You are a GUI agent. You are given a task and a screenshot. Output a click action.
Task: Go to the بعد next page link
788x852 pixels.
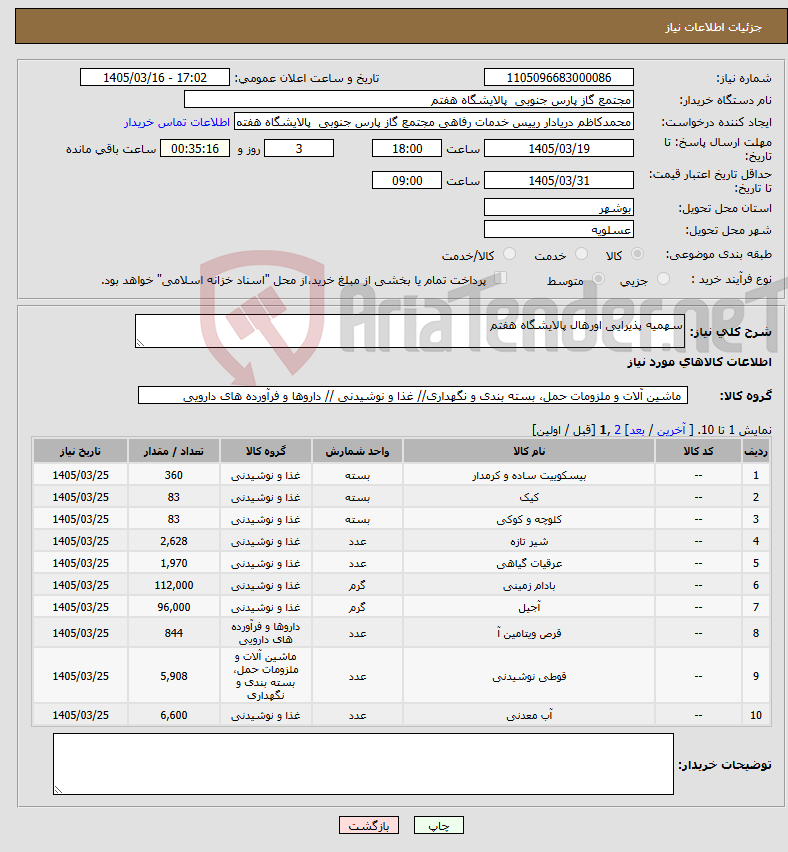(x=636, y=430)
